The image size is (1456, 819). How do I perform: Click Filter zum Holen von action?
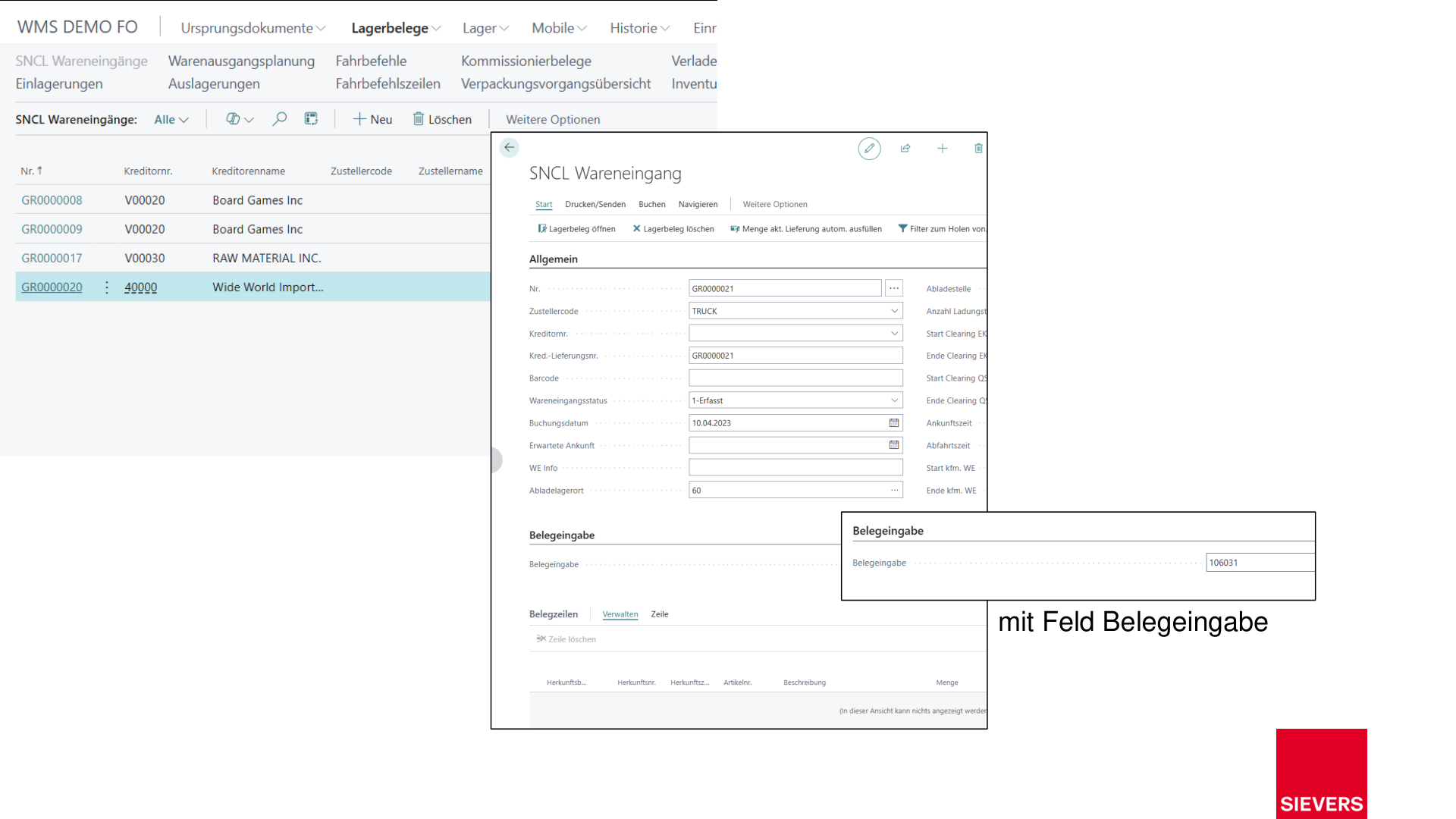[x=942, y=229]
